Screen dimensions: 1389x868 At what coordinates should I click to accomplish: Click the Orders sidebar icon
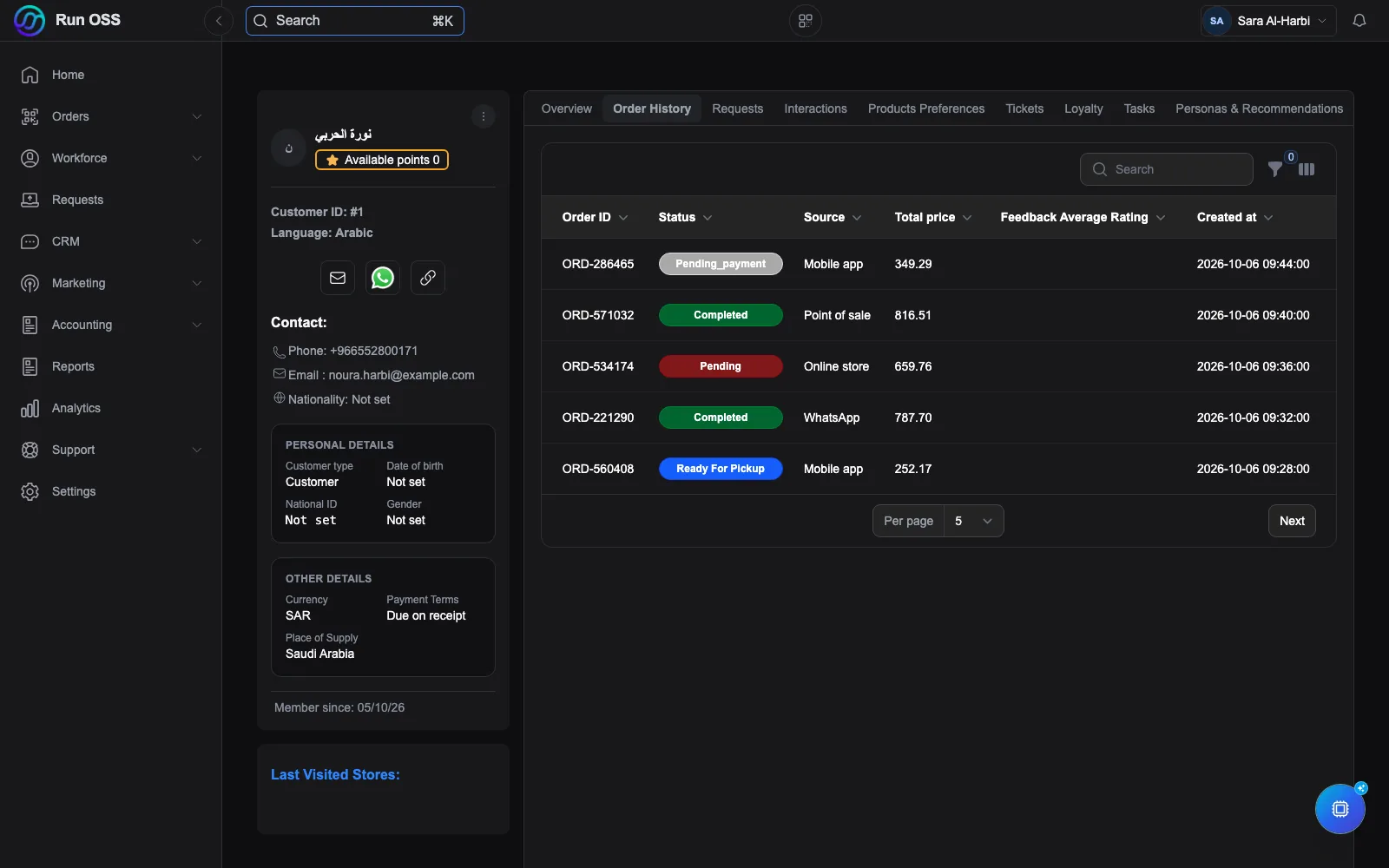click(x=30, y=116)
